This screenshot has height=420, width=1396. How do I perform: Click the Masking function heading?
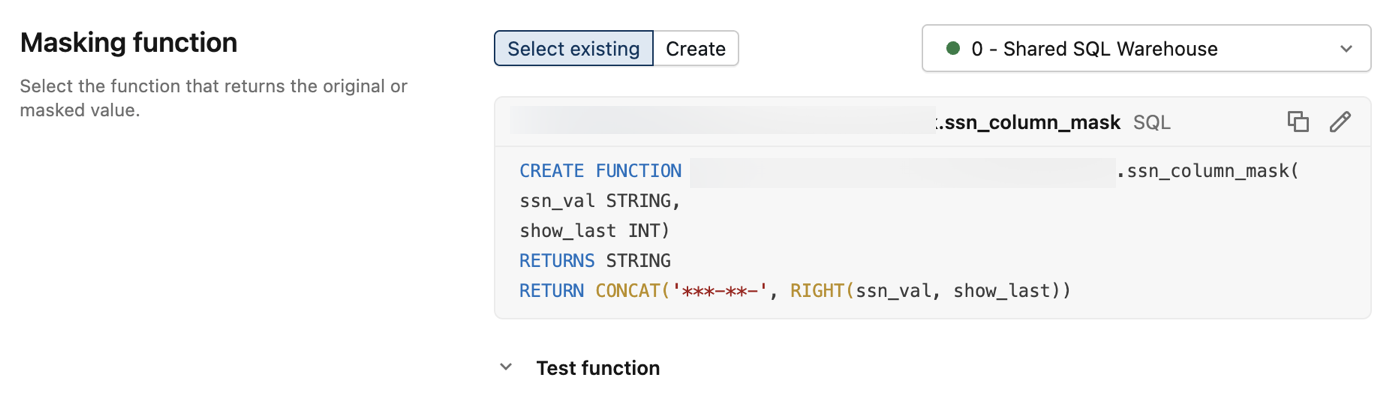(x=129, y=43)
